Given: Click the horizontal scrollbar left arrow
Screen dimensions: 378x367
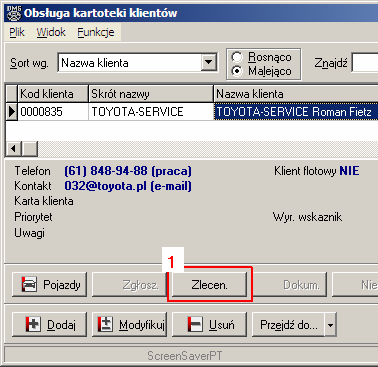Looking at the screenshot, I should (14, 148).
